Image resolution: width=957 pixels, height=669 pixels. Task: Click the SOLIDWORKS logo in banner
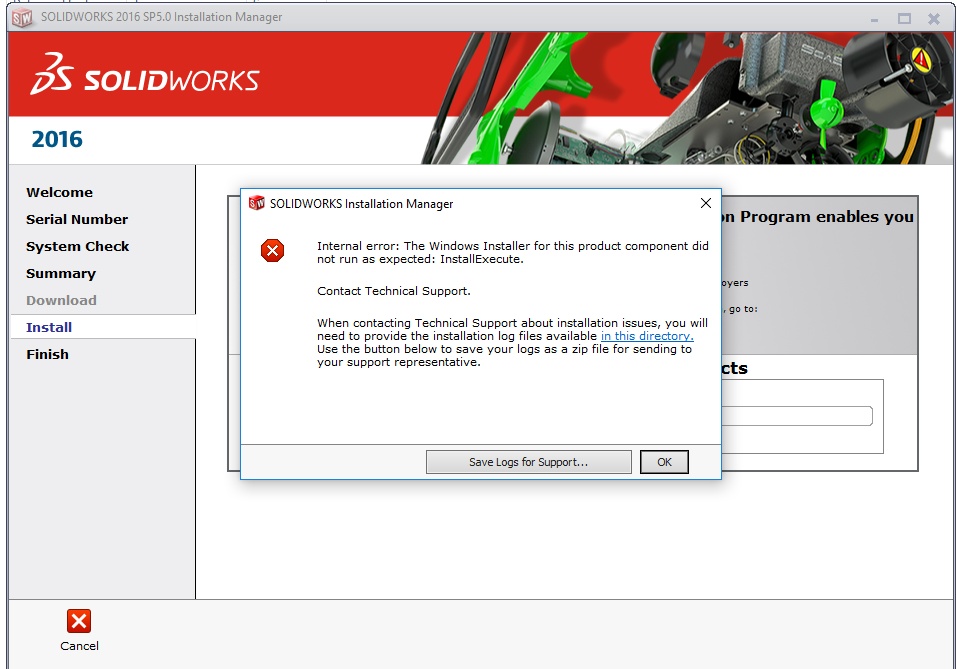click(x=145, y=74)
